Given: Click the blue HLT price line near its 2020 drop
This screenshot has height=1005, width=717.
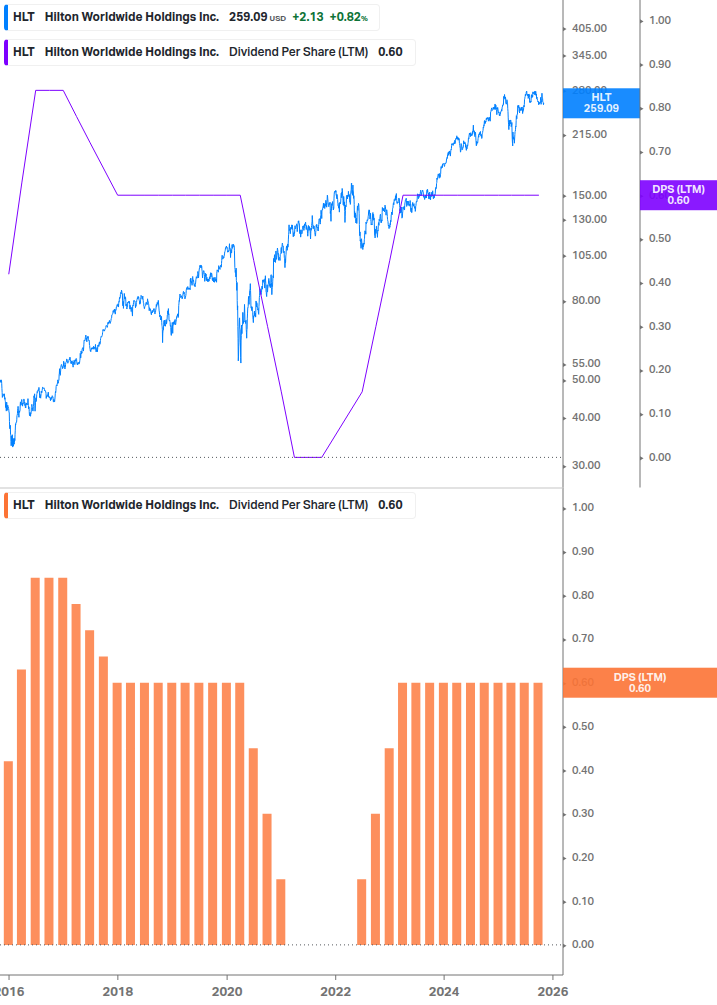Looking at the screenshot, I should [x=238, y=320].
